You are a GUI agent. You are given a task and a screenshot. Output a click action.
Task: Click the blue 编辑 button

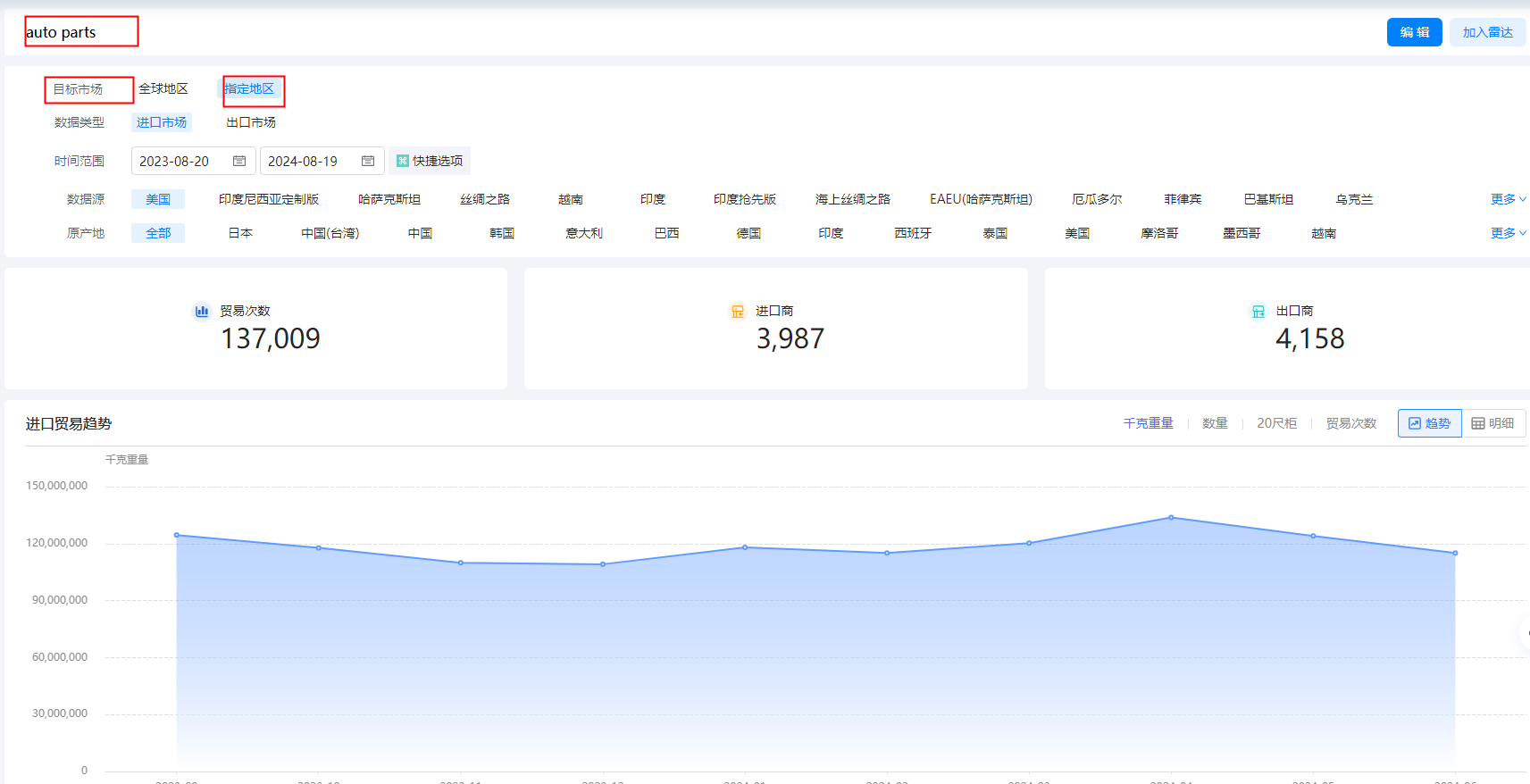coord(1414,32)
